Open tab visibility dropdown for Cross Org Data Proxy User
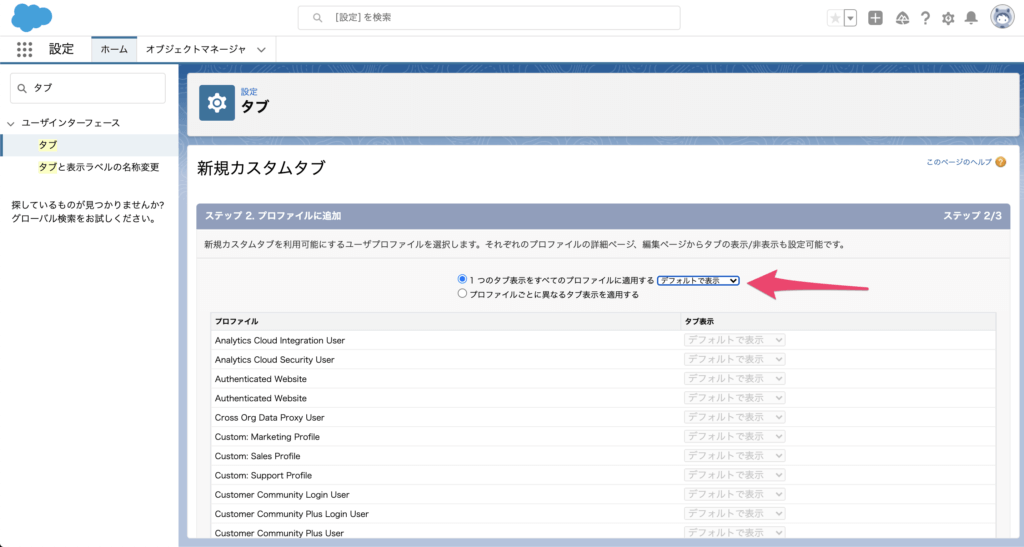 coord(734,417)
